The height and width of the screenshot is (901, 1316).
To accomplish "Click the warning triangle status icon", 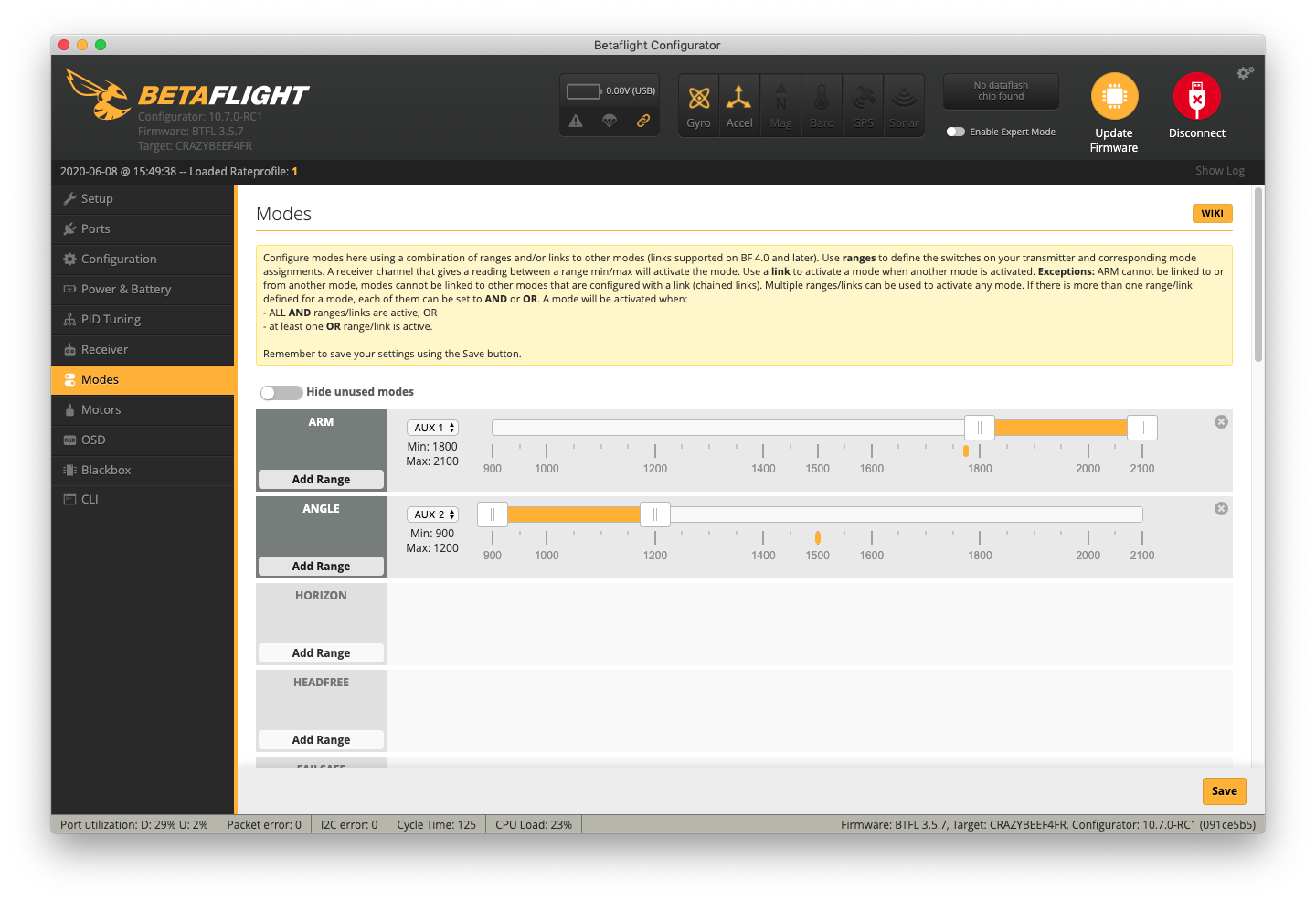I will click(x=576, y=121).
